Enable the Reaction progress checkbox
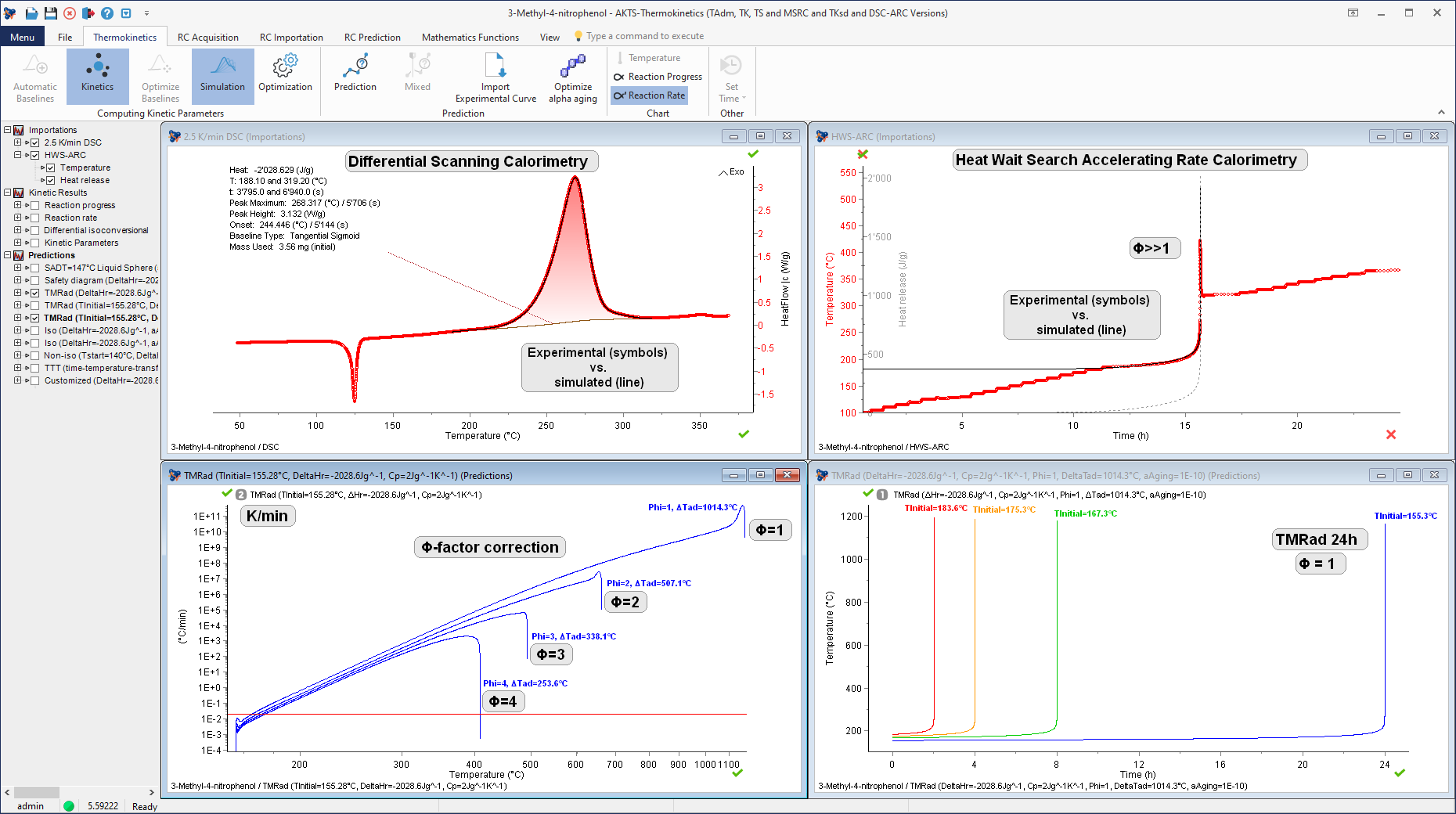Screen dimensions: 1456x814 click(x=35, y=205)
